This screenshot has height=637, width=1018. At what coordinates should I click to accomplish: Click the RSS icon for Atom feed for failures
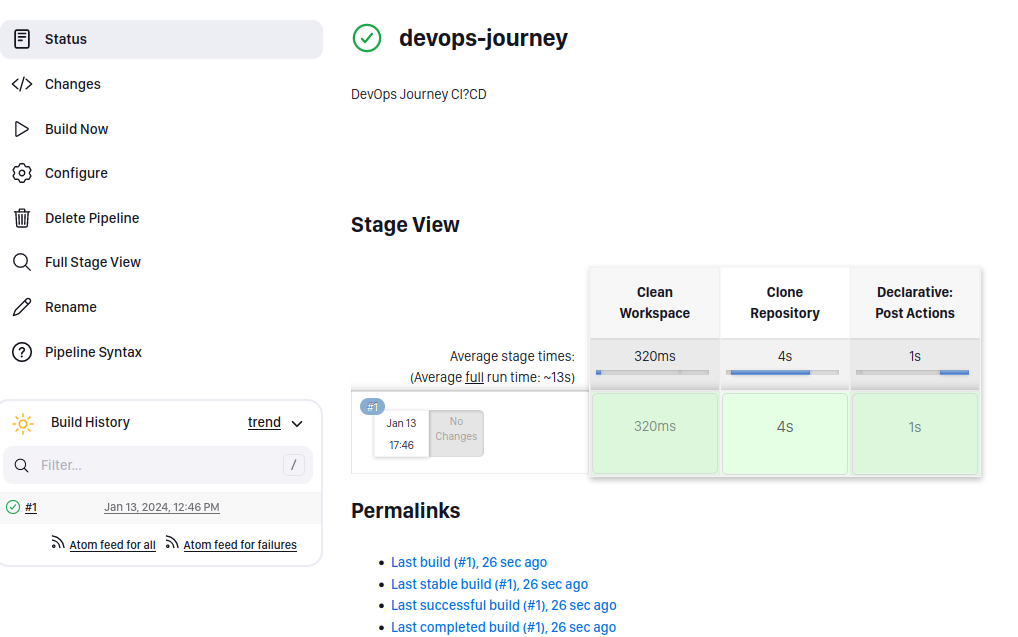click(x=172, y=542)
